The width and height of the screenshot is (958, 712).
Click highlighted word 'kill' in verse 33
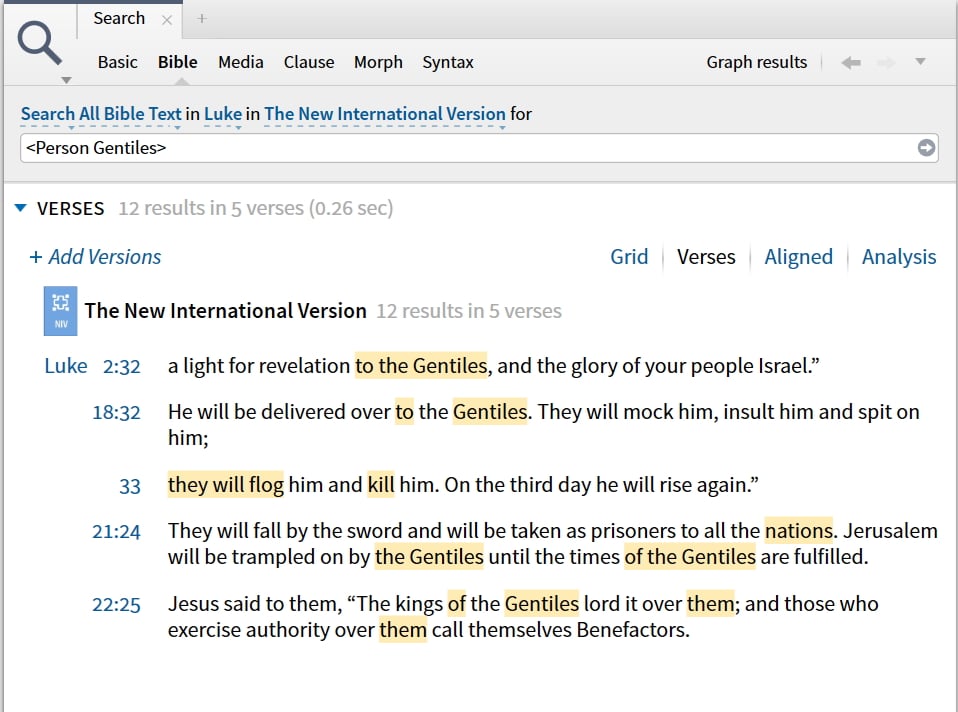tap(381, 485)
